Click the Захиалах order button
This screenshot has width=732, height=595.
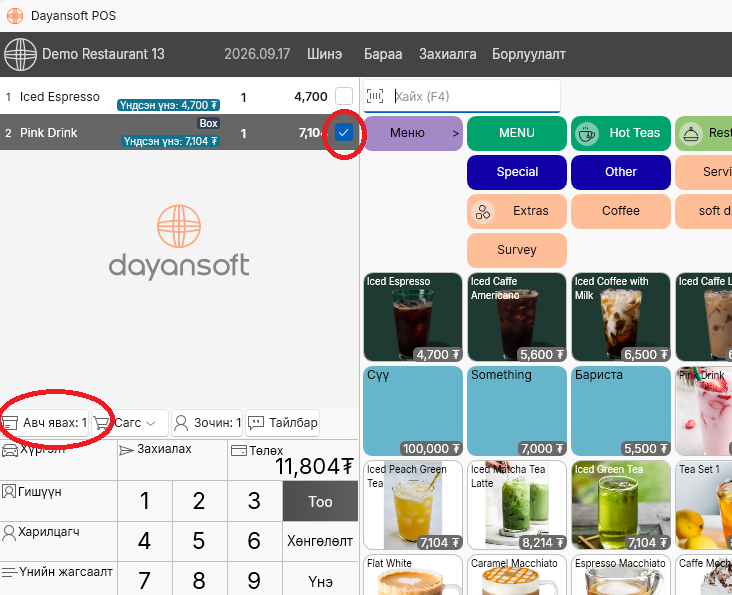click(x=172, y=460)
